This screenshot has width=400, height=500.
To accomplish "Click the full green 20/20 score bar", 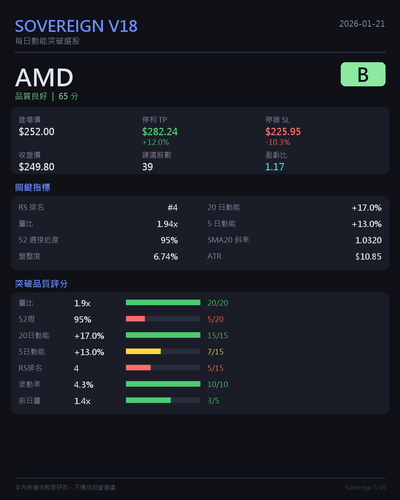I will 163,303.
